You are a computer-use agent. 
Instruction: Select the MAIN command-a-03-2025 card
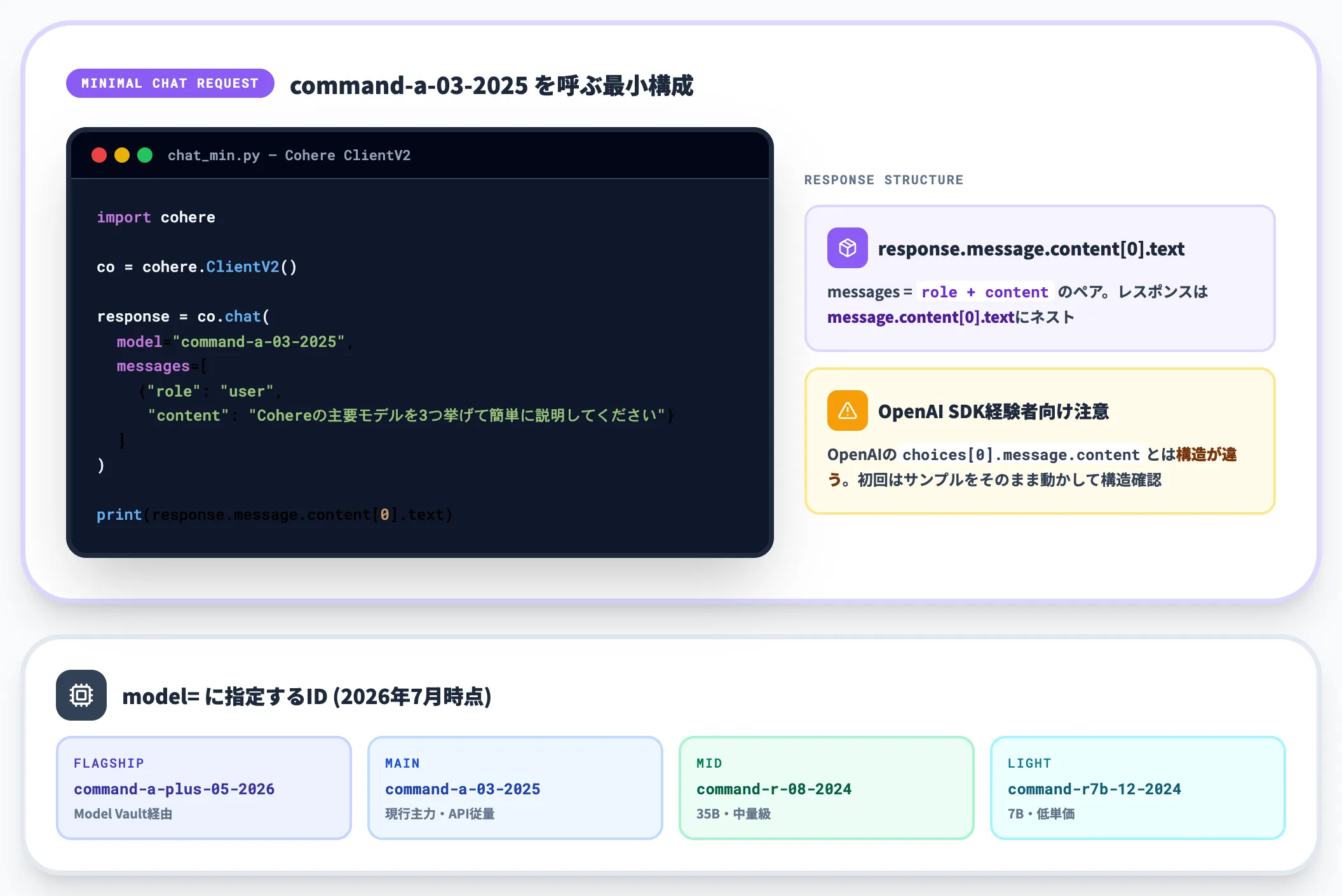[515, 788]
